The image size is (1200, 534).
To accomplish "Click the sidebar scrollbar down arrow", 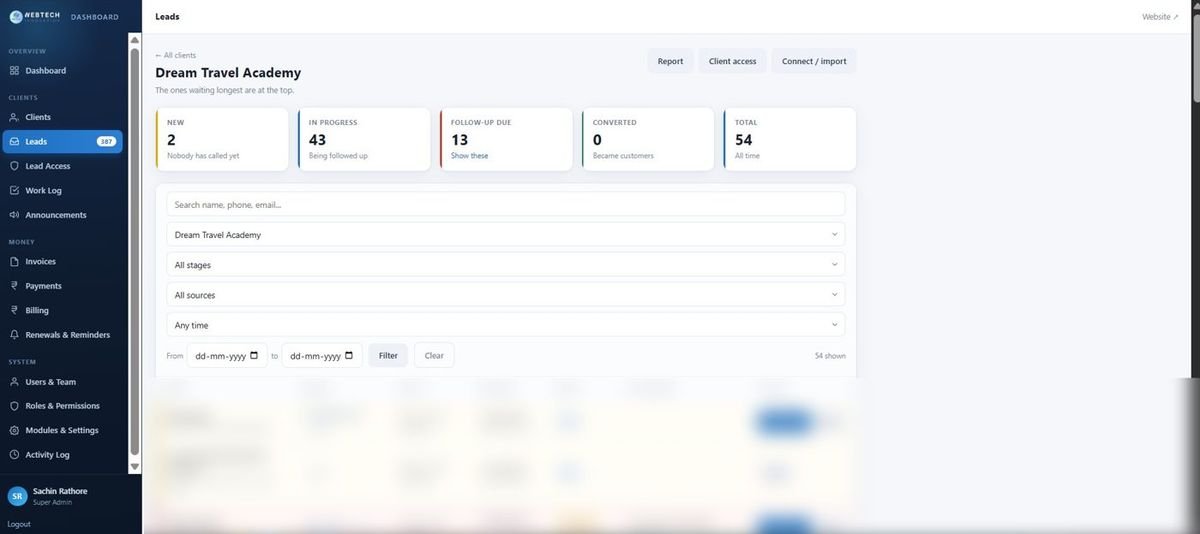I will pyautogui.click(x=135, y=466).
